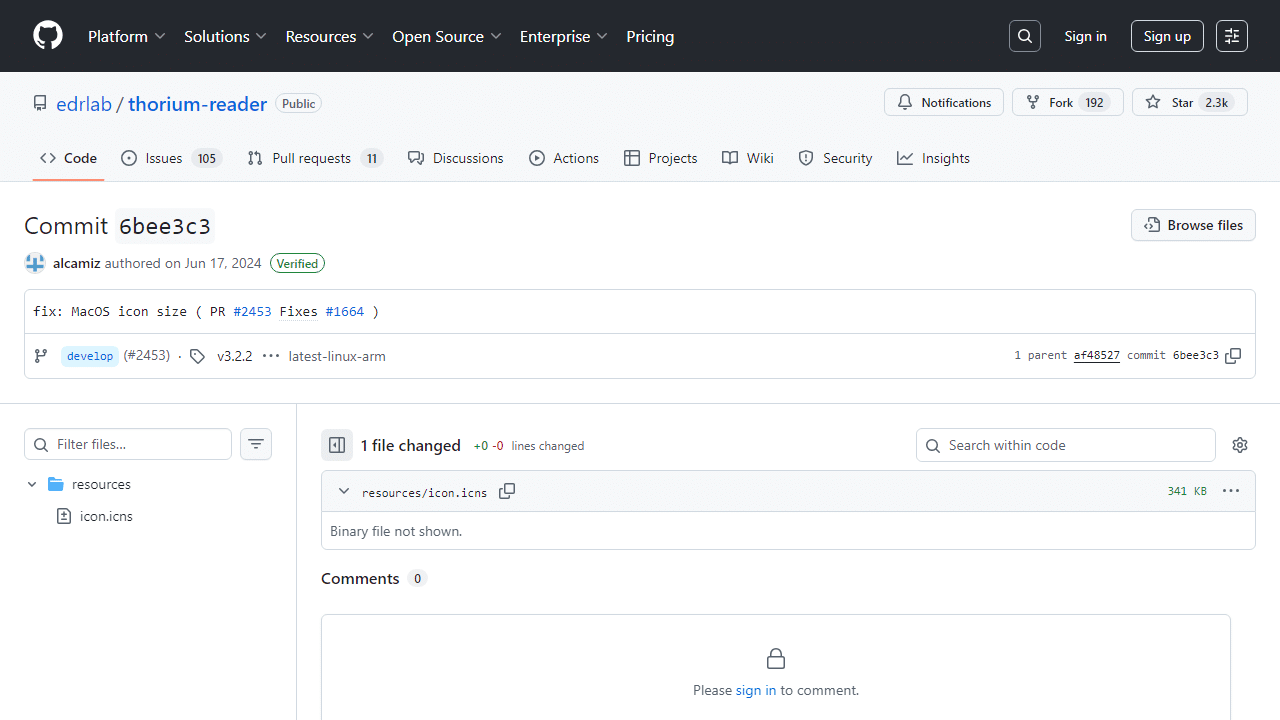Image resolution: width=1280 pixels, height=720 pixels.
Task: Open the edrlab owner link
Action: click(84, 104)
